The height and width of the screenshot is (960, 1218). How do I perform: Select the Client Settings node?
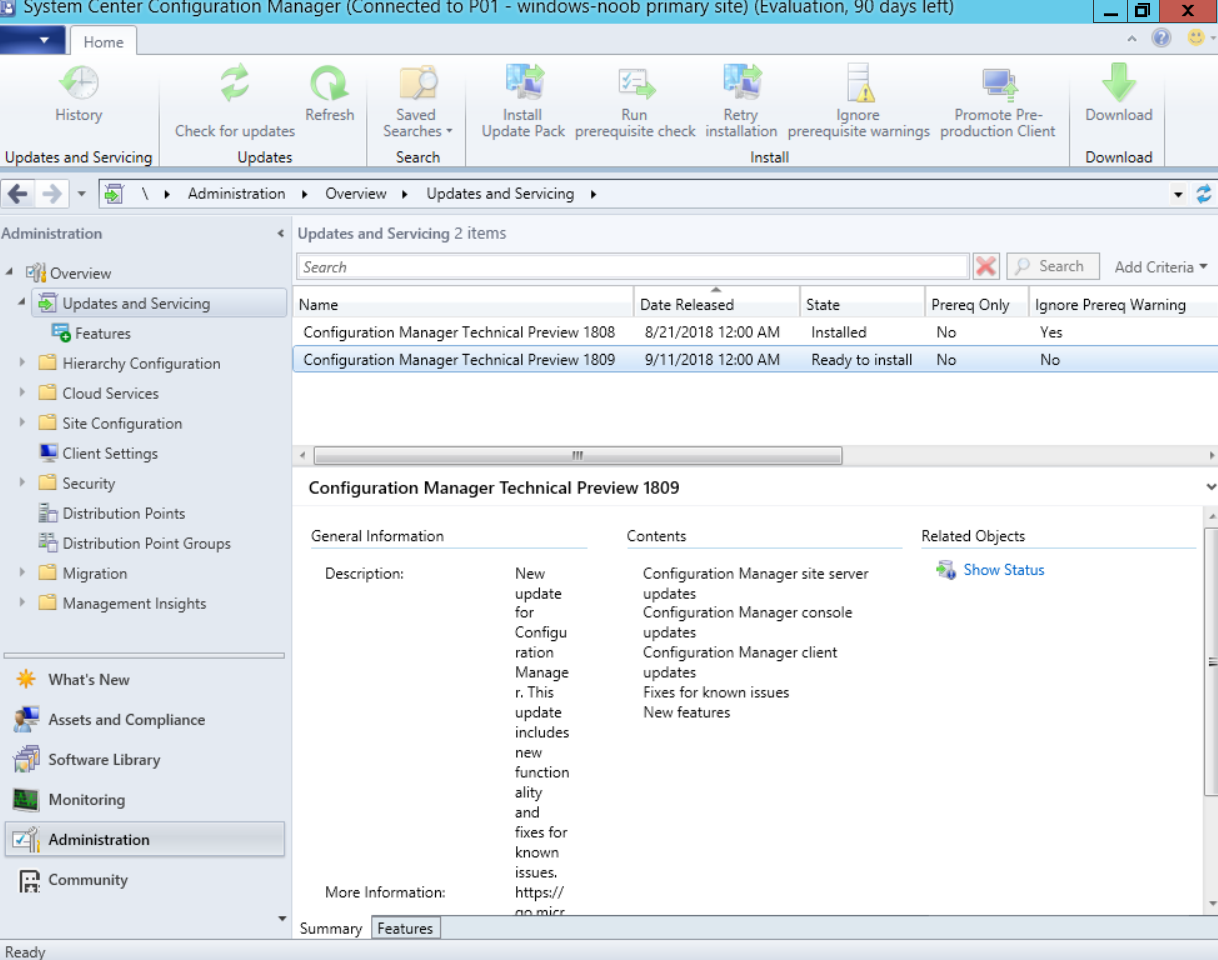click(x=98, y=453)
